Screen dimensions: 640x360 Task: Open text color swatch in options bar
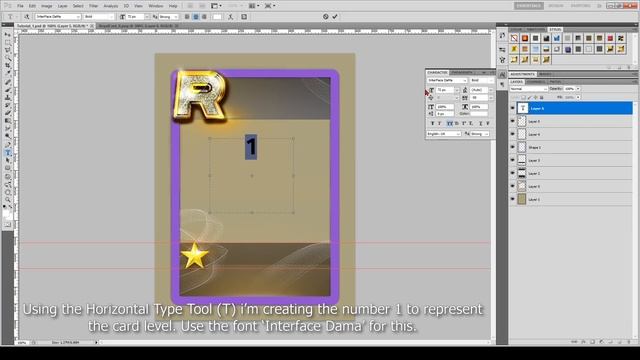click(217, 17)
